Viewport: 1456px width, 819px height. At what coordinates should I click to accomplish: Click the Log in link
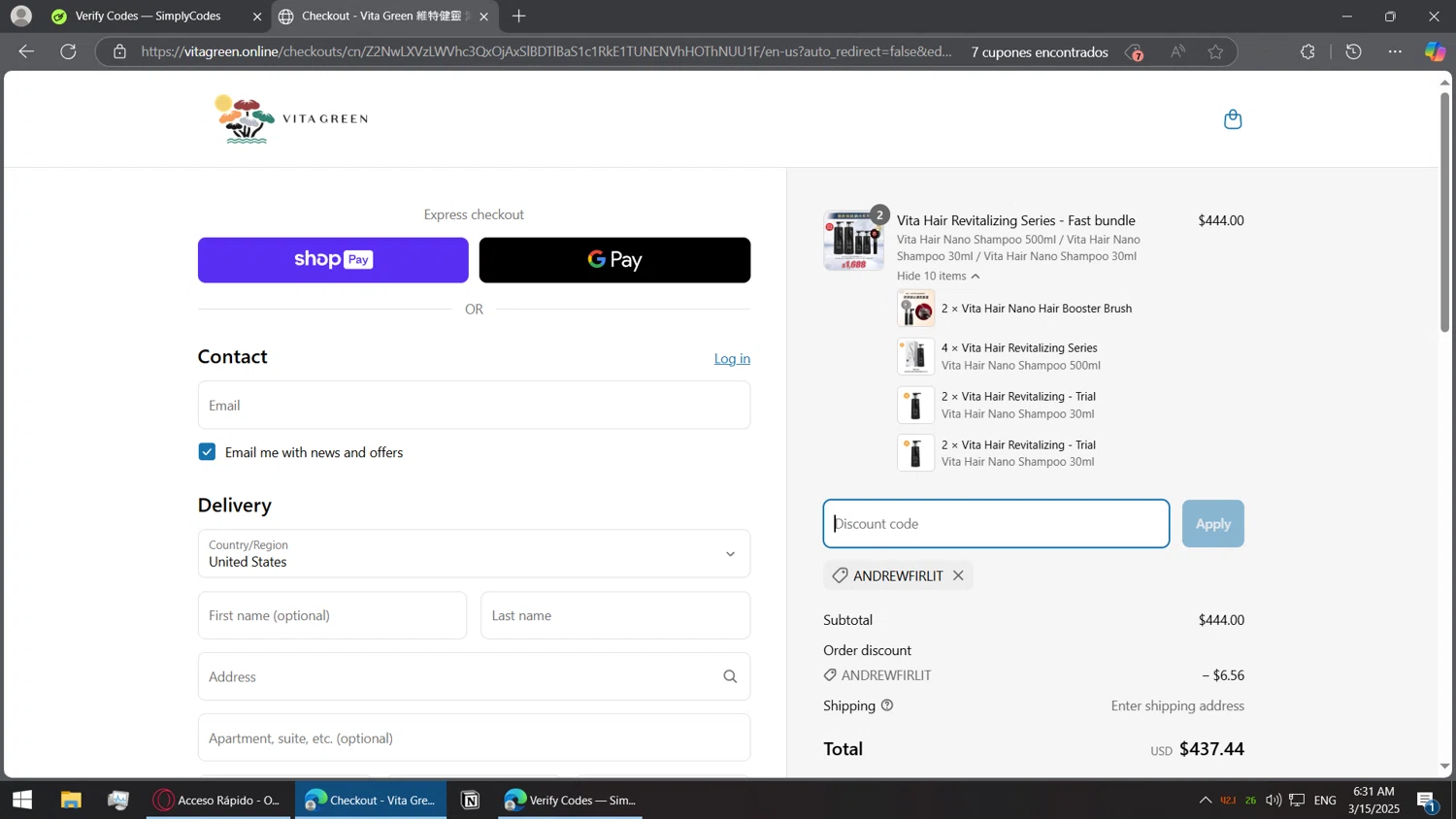pos(732,358)
